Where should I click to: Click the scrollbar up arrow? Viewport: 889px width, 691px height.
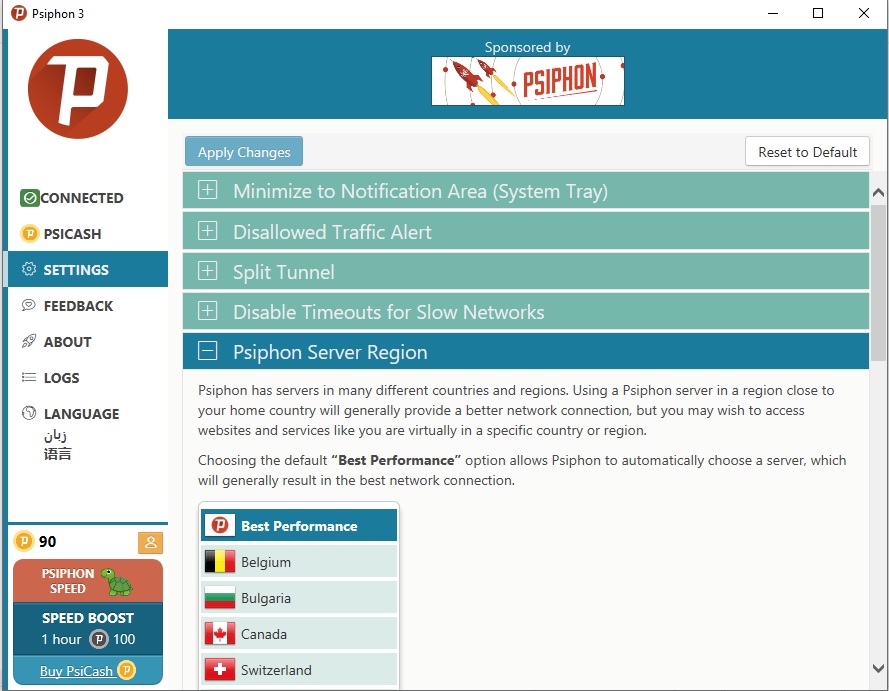coord(878,193)
